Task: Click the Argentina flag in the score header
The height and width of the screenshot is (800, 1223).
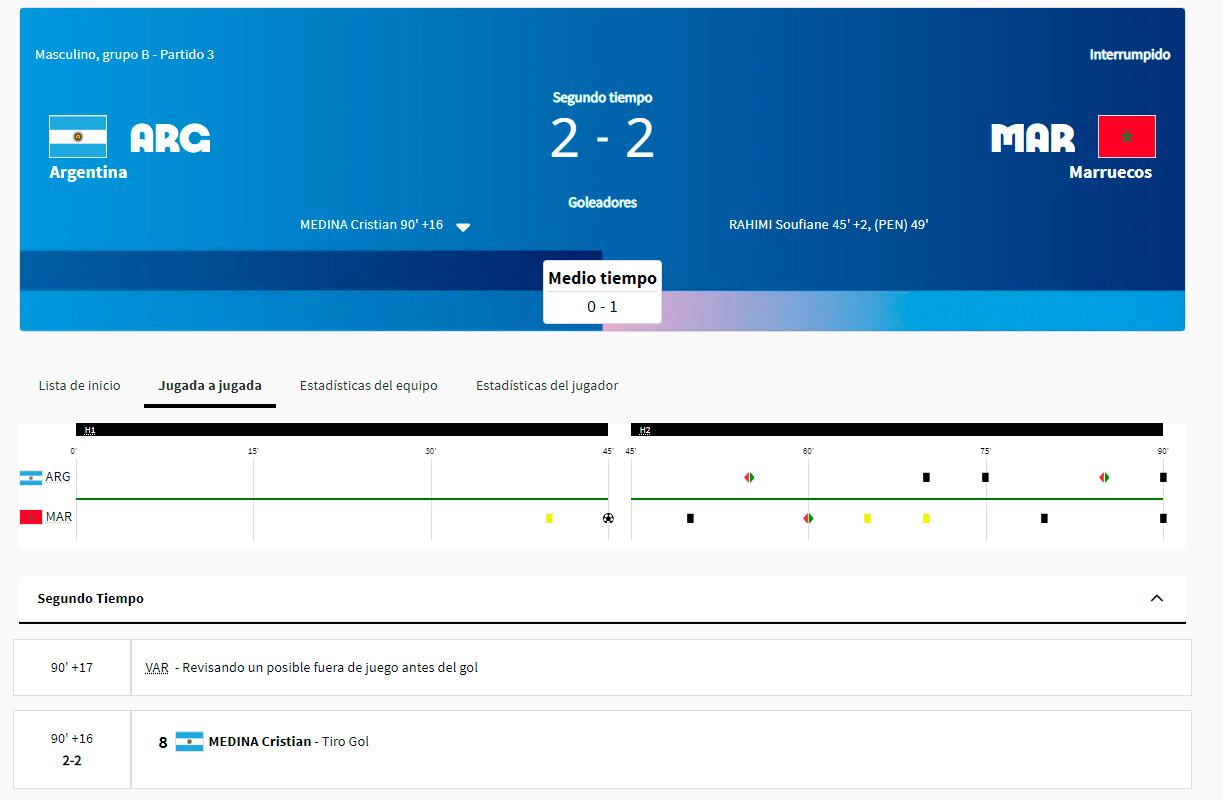Action: [78, 137]
